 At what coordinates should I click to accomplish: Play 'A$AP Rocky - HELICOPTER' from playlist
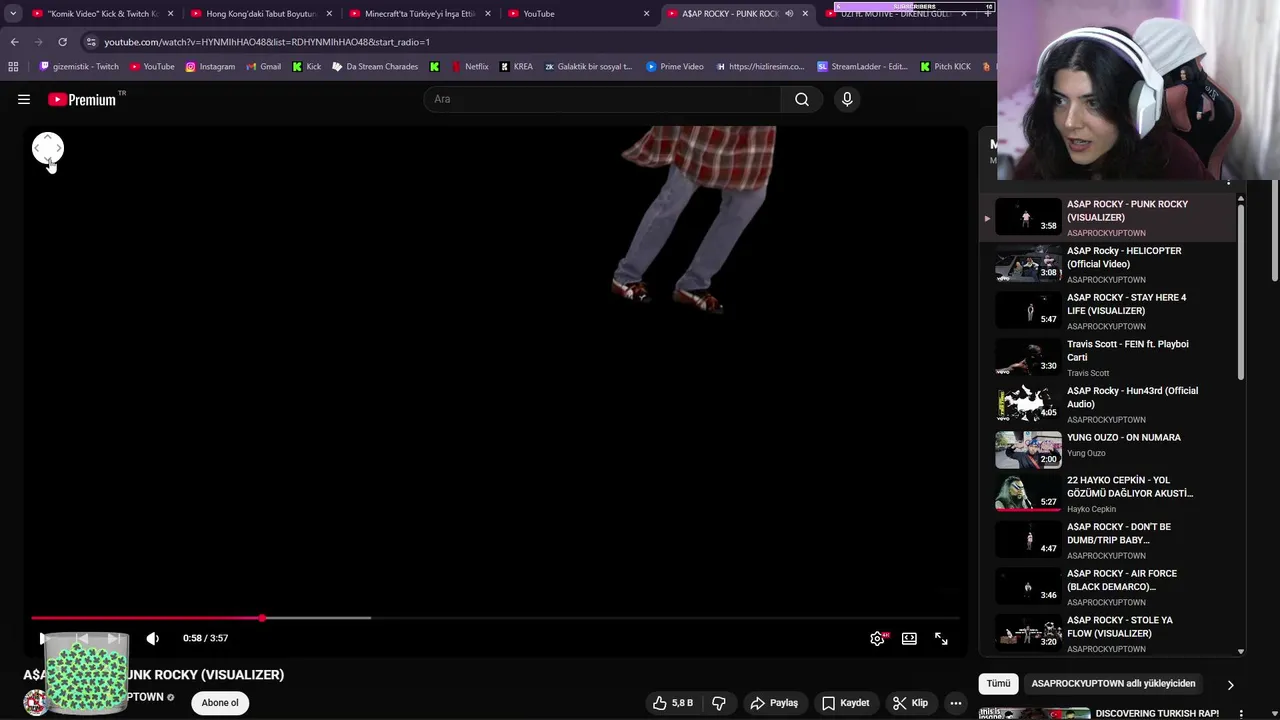click(1110, 264)
